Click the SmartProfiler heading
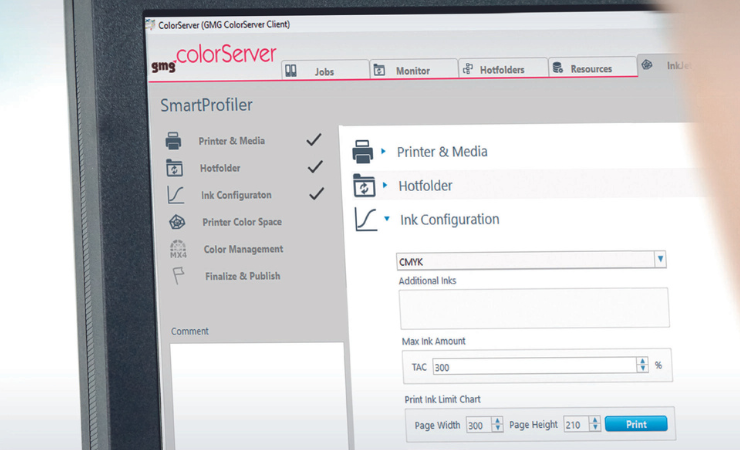 206,105
